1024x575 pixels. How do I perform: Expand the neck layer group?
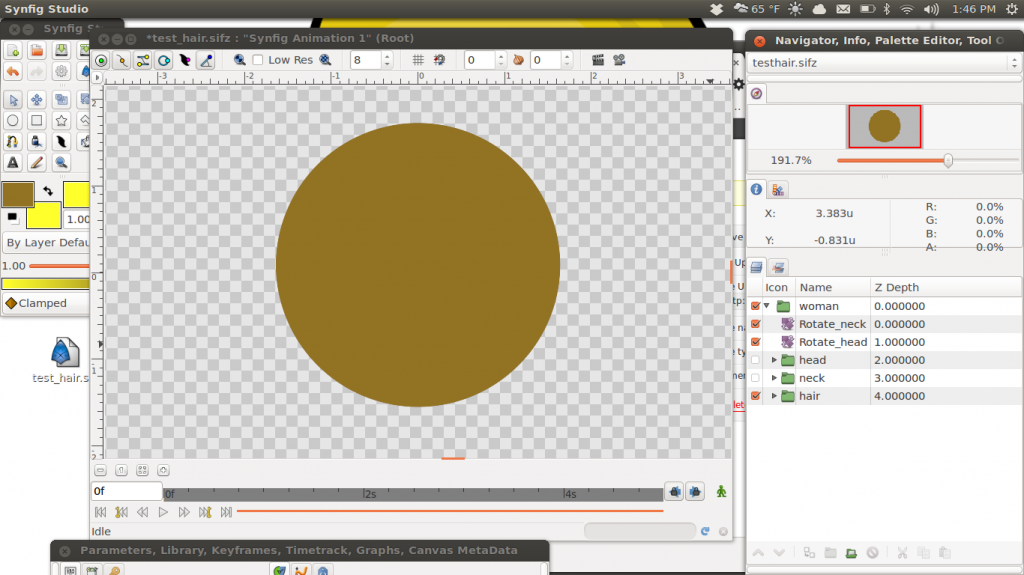click(775, 378)
